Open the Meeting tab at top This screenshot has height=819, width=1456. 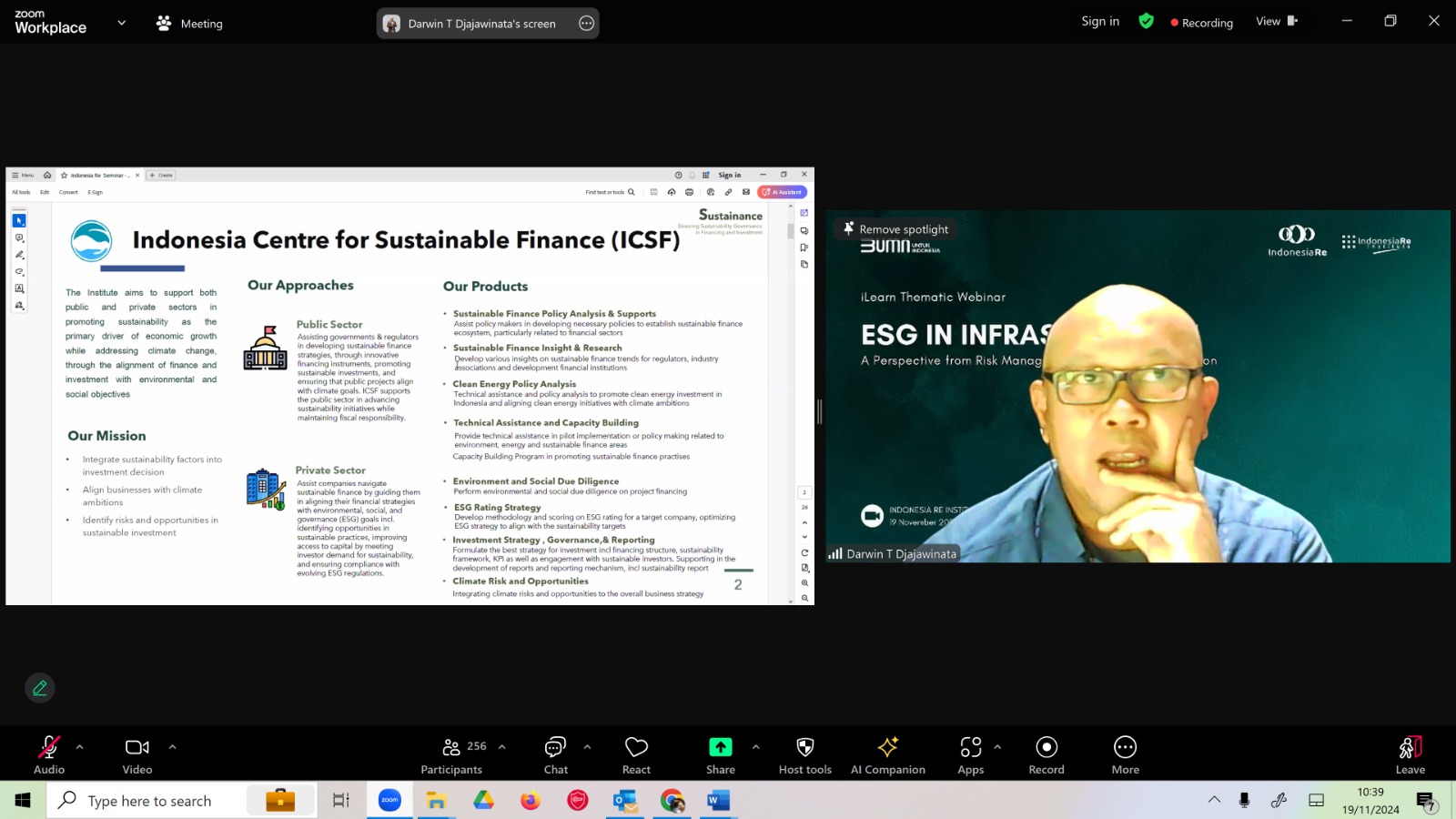pyautogui.click(x=190, y=24)
